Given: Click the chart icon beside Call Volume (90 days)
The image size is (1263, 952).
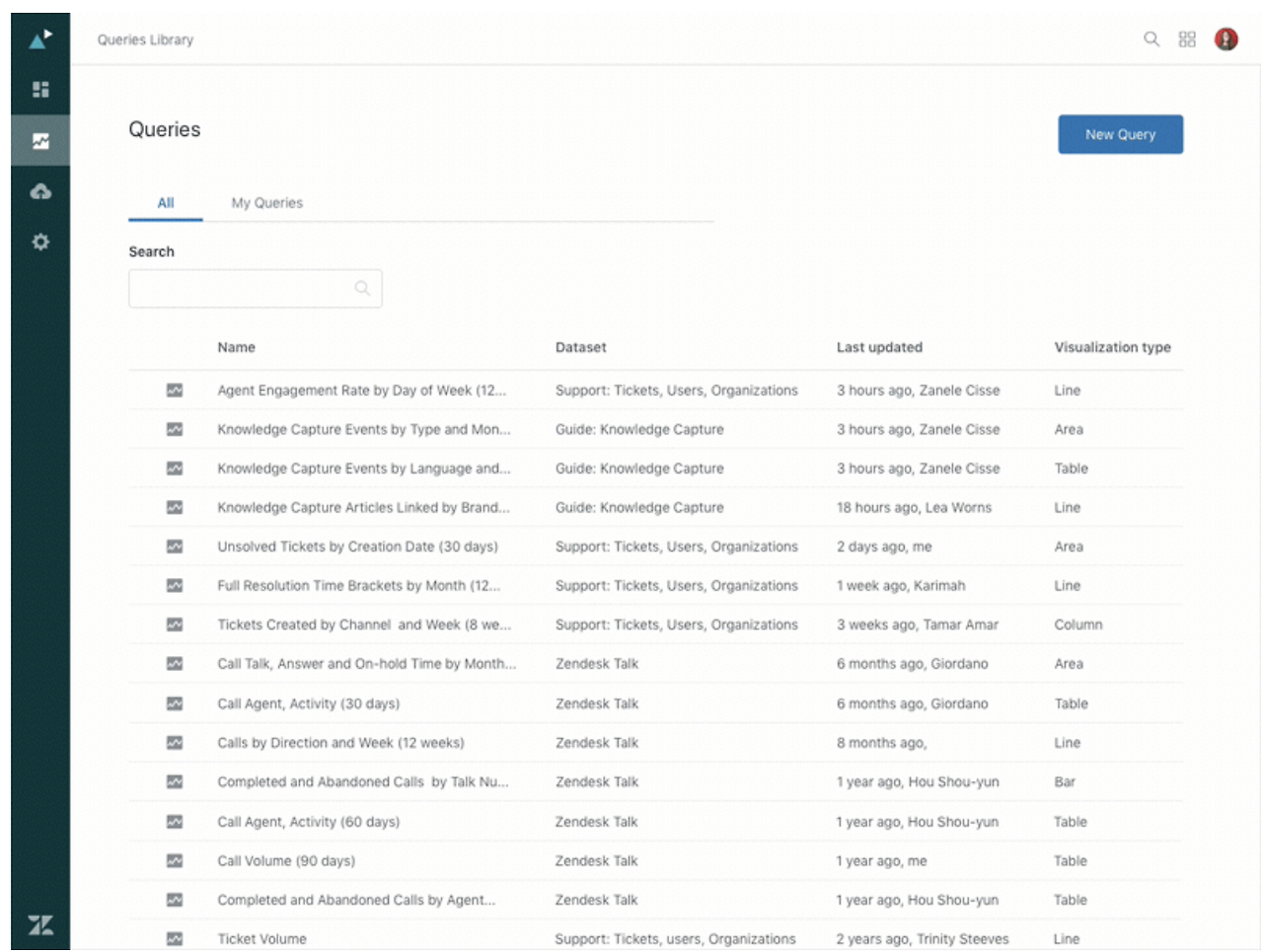Looking at the screenshot, I should [x=175, y=861].
